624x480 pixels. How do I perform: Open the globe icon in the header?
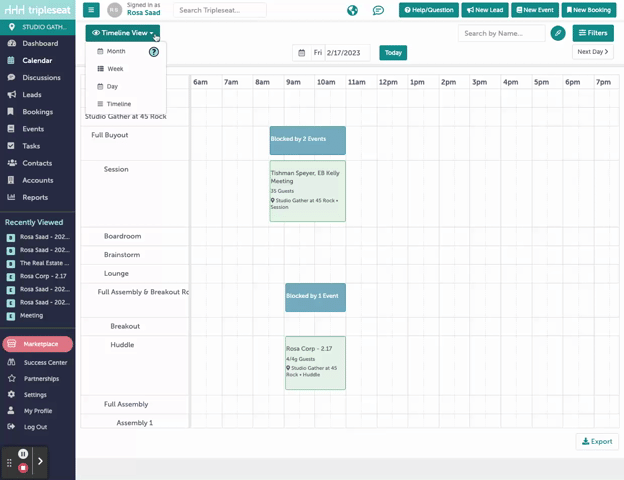[353, 10]
